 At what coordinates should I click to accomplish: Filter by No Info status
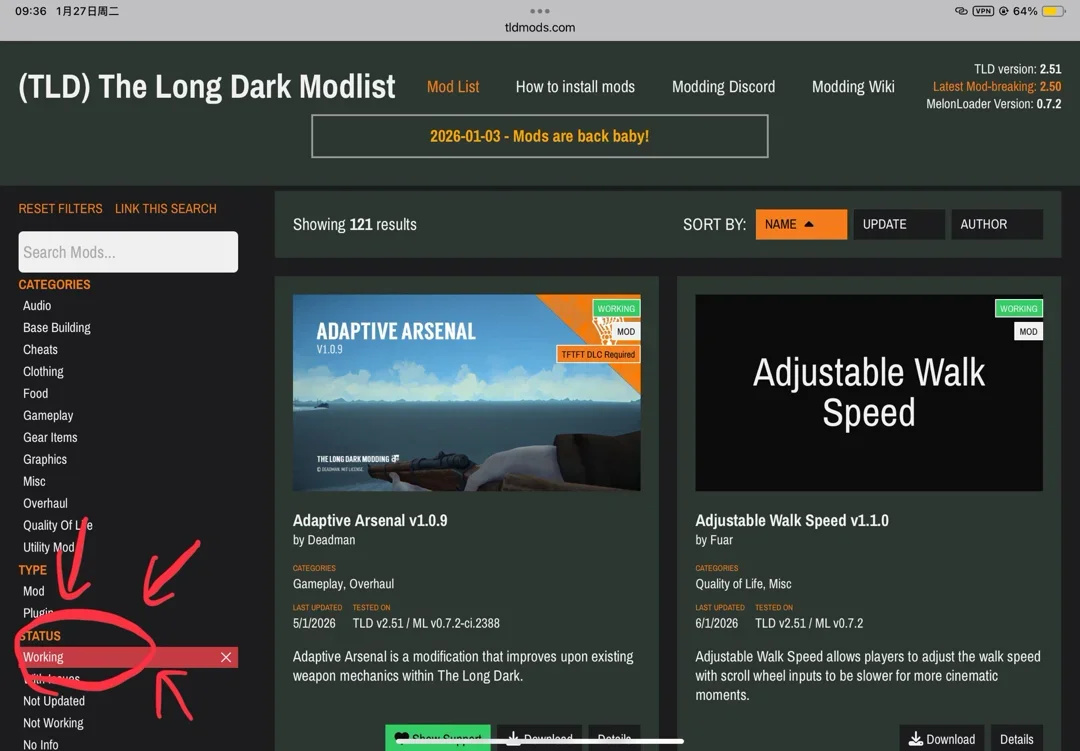[x=41, y=745]
